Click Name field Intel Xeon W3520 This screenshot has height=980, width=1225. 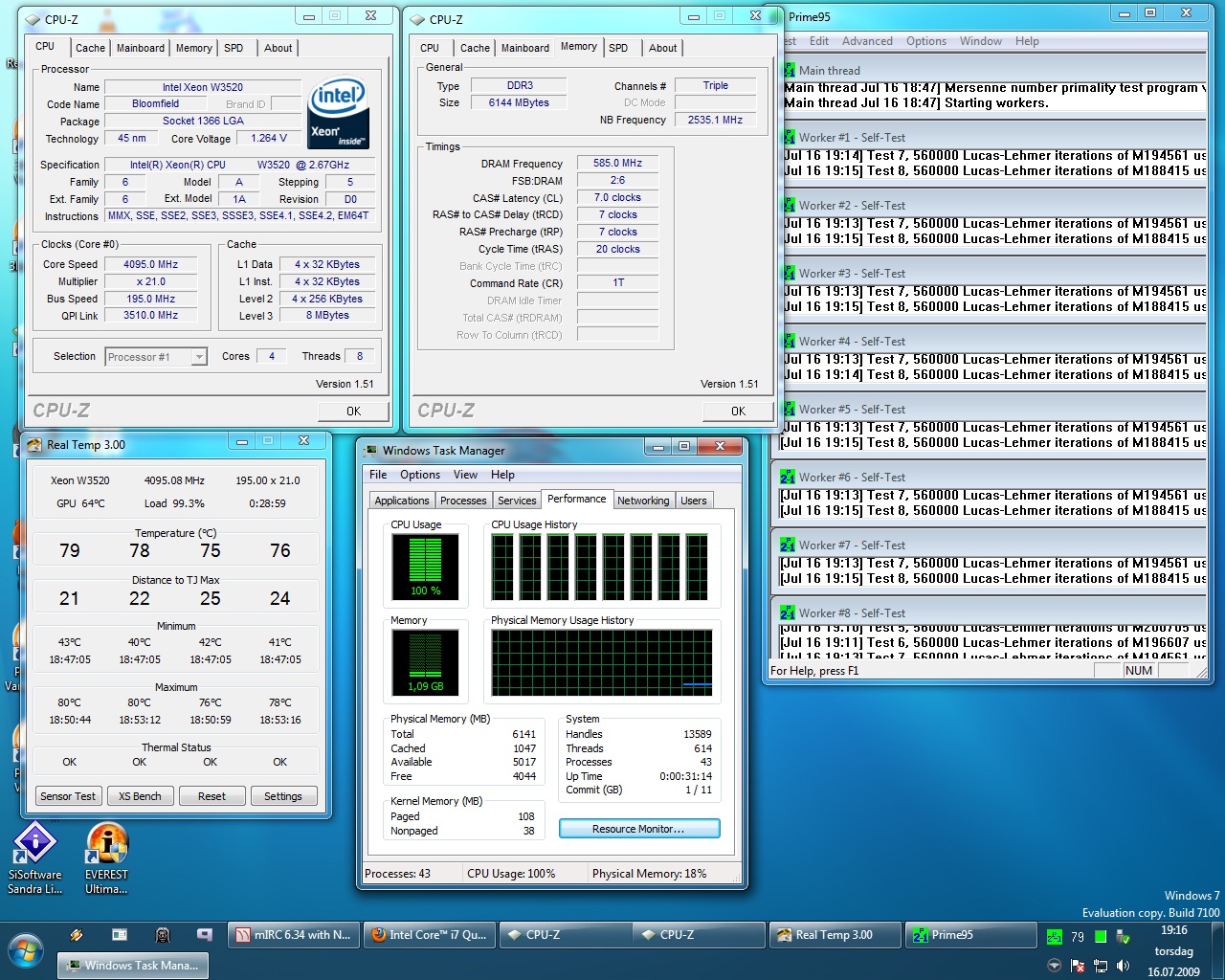pos(202,87)
